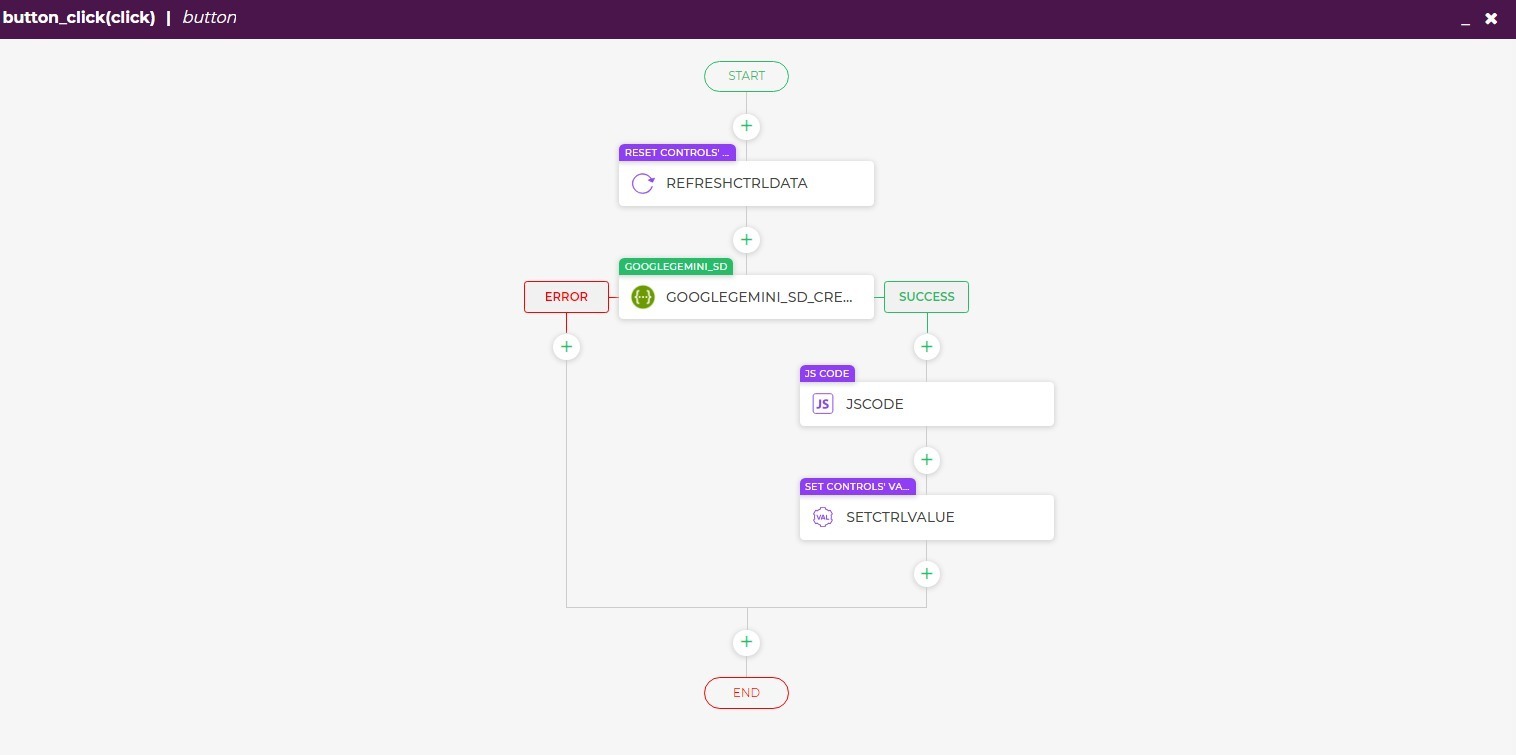Click the JS CODE purple tag

click(827, 374)
